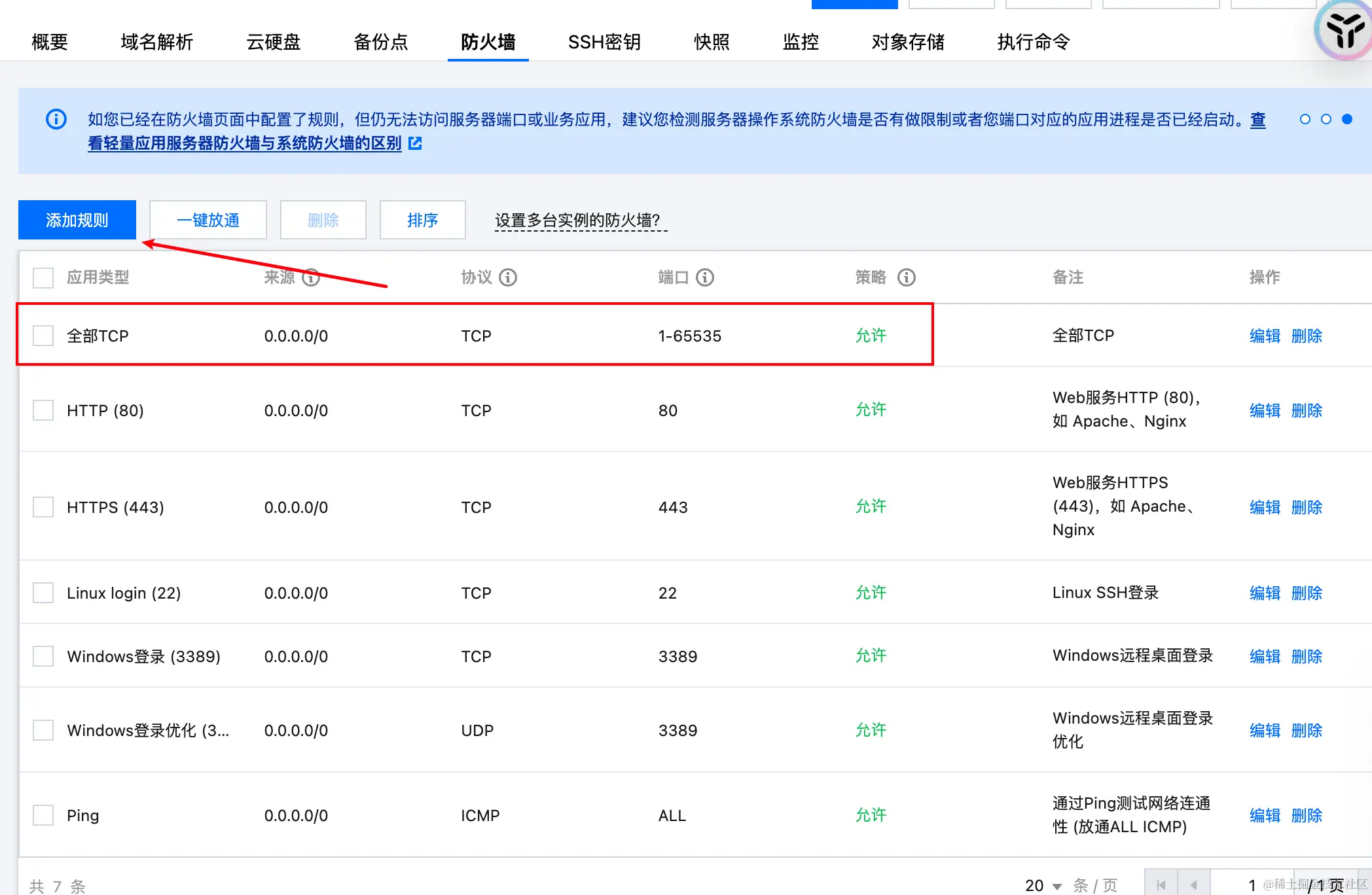The width and height of the screenshot is (1372, 895).
Task: Click the disabled 删除 toolbar button
Action: point(323,220)
